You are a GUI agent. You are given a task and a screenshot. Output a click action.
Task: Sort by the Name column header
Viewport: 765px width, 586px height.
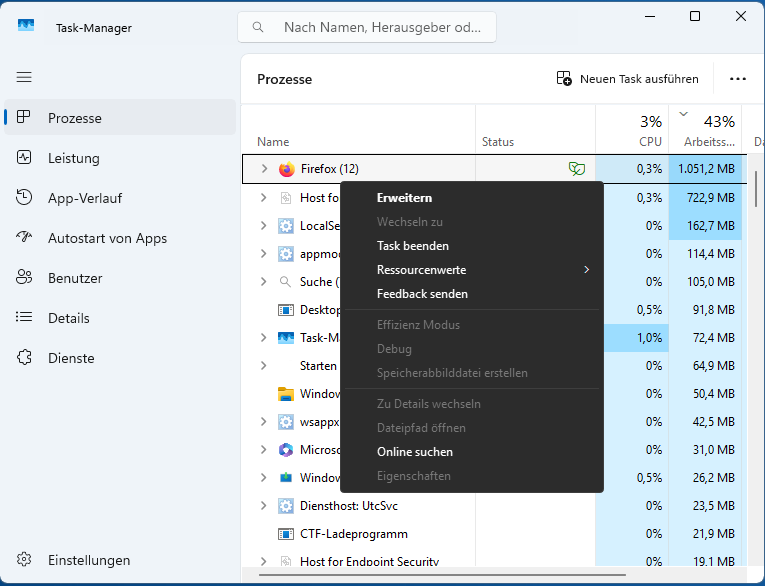click(359, 129)
